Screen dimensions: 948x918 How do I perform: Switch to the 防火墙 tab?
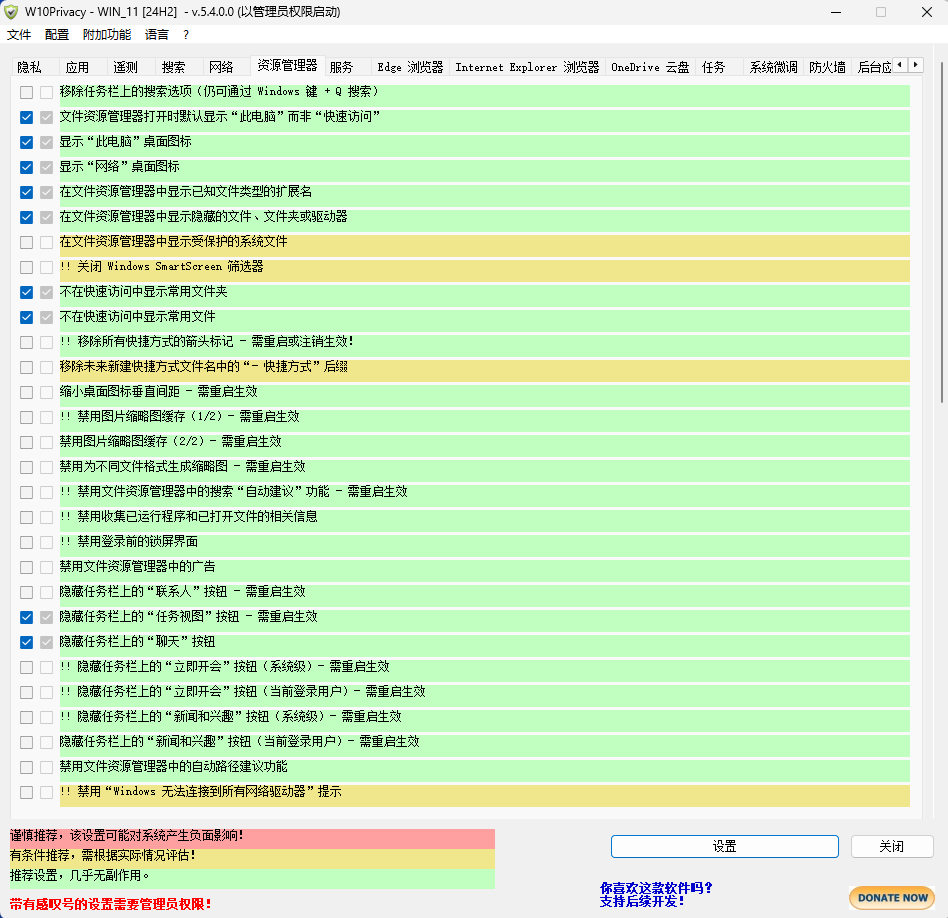[x=827, y=67]
